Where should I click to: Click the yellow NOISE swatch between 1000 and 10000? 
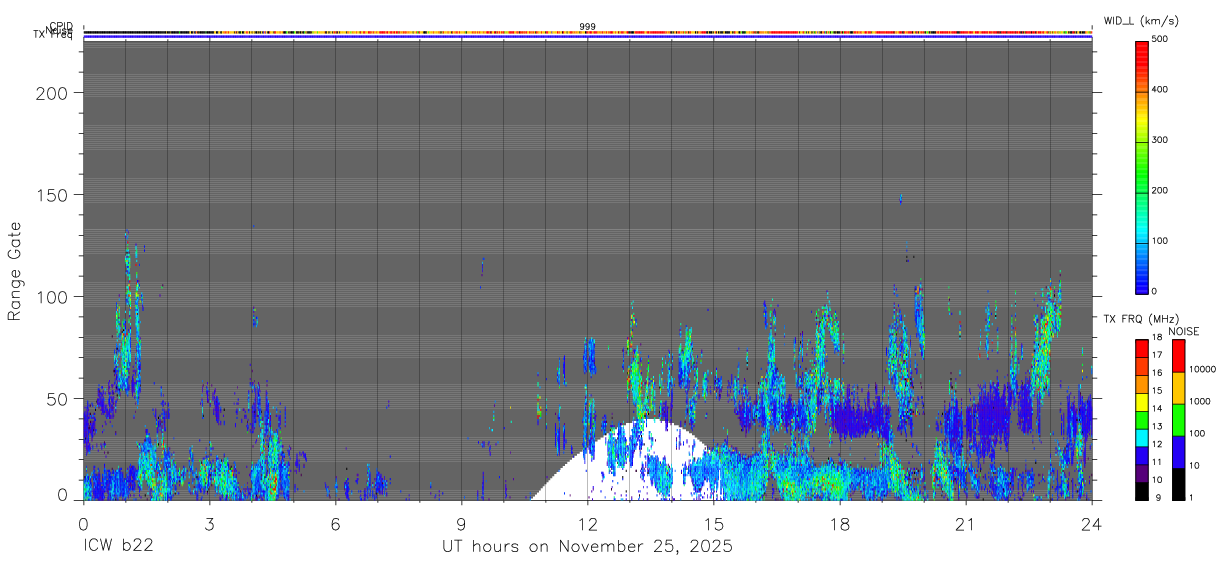tap(1178, 387)
